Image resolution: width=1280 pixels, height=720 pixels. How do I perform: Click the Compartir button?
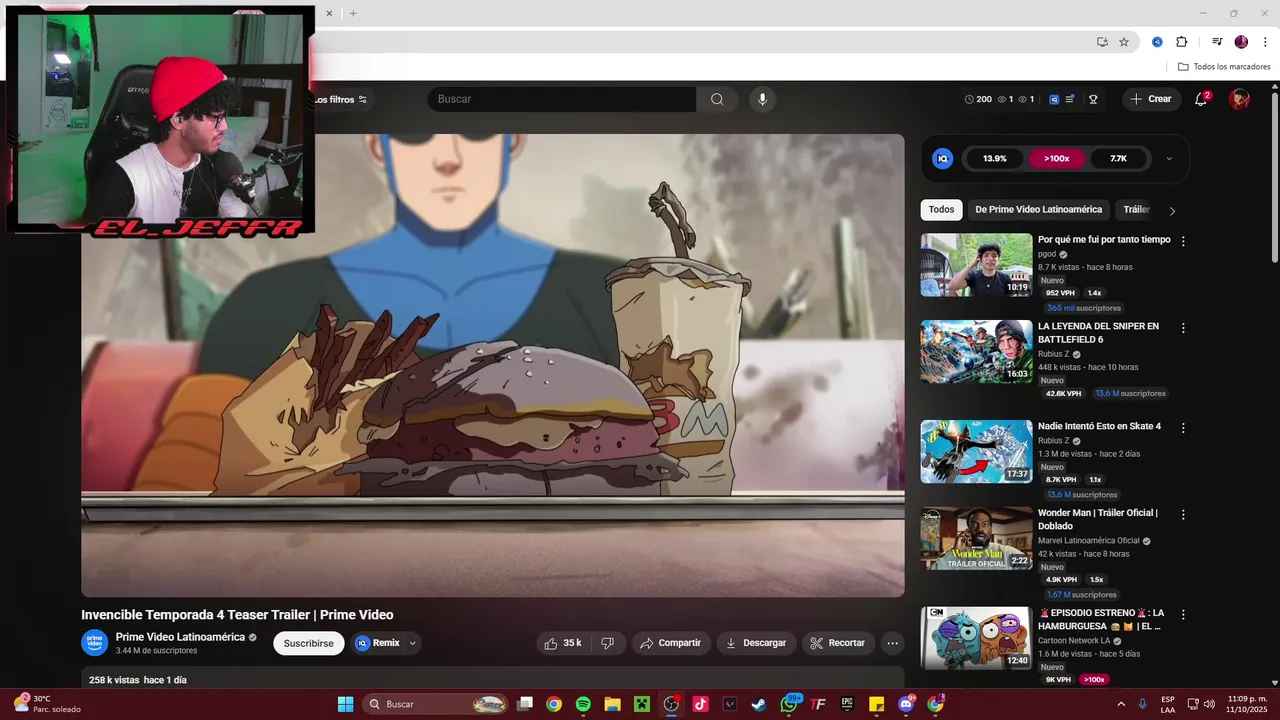[x=671, y=643]
